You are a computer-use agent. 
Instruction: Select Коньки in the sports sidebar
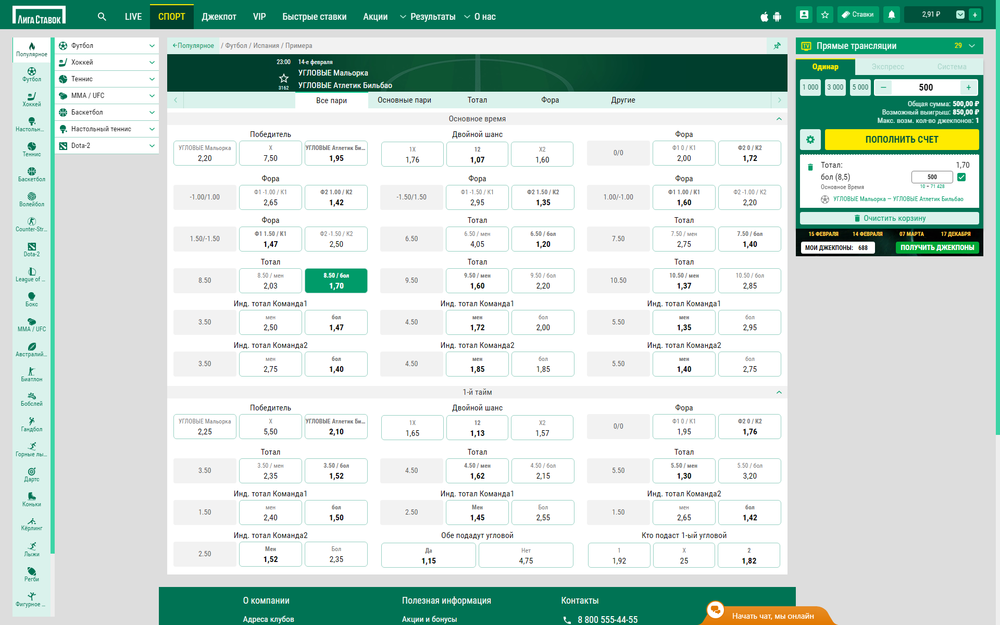pyautogui.click(x=31, y=499)
